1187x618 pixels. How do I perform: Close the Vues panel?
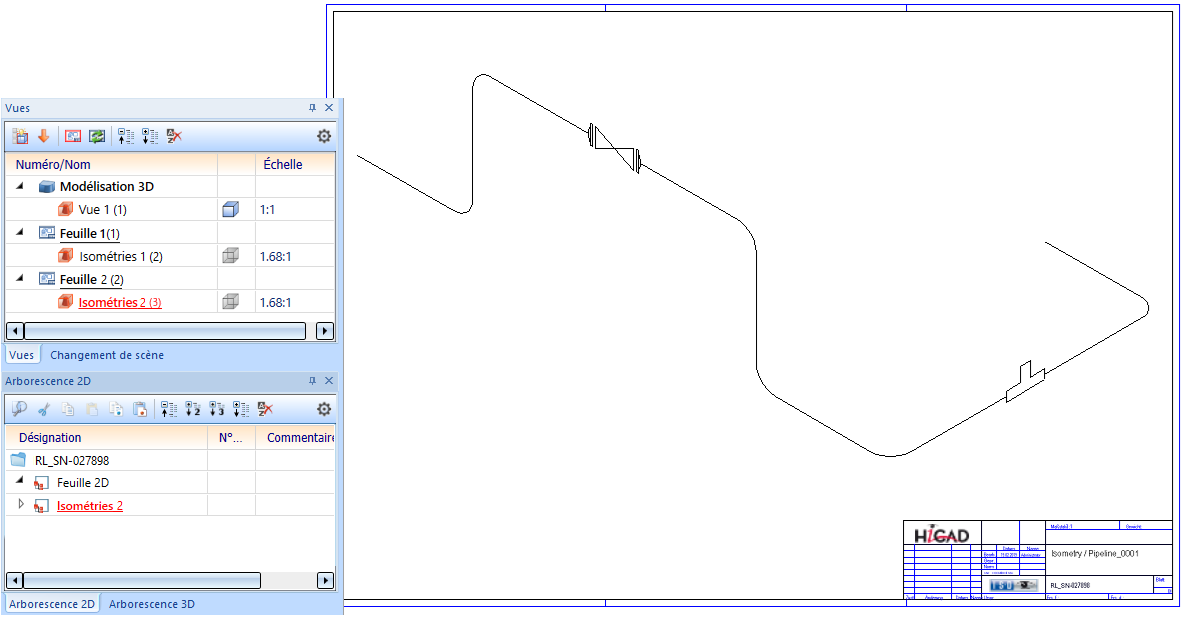329,108
